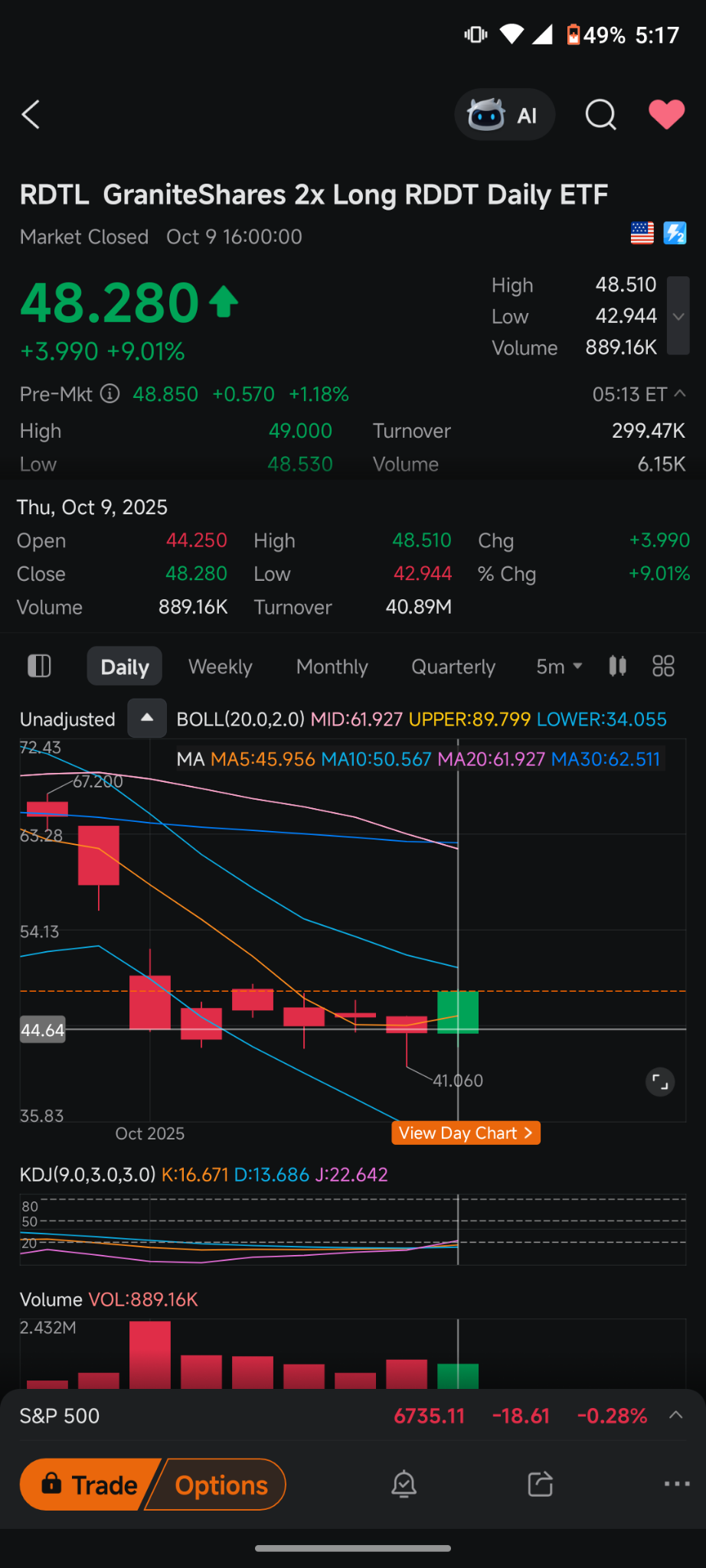Expand the quote details chevron near Volume

(x=678, y=316)
